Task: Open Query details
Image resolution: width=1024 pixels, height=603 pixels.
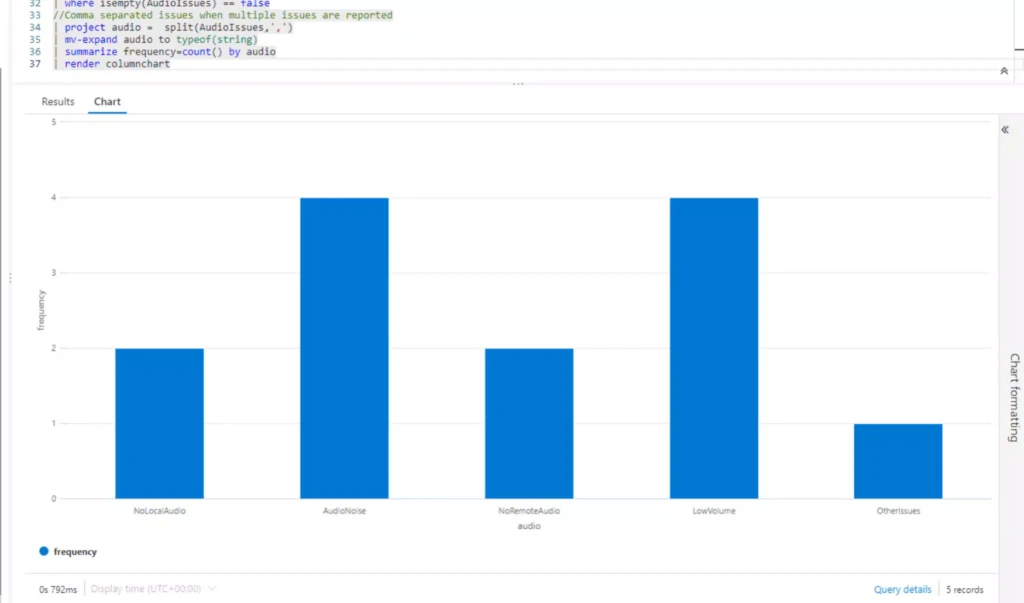Action: [902, 589]
